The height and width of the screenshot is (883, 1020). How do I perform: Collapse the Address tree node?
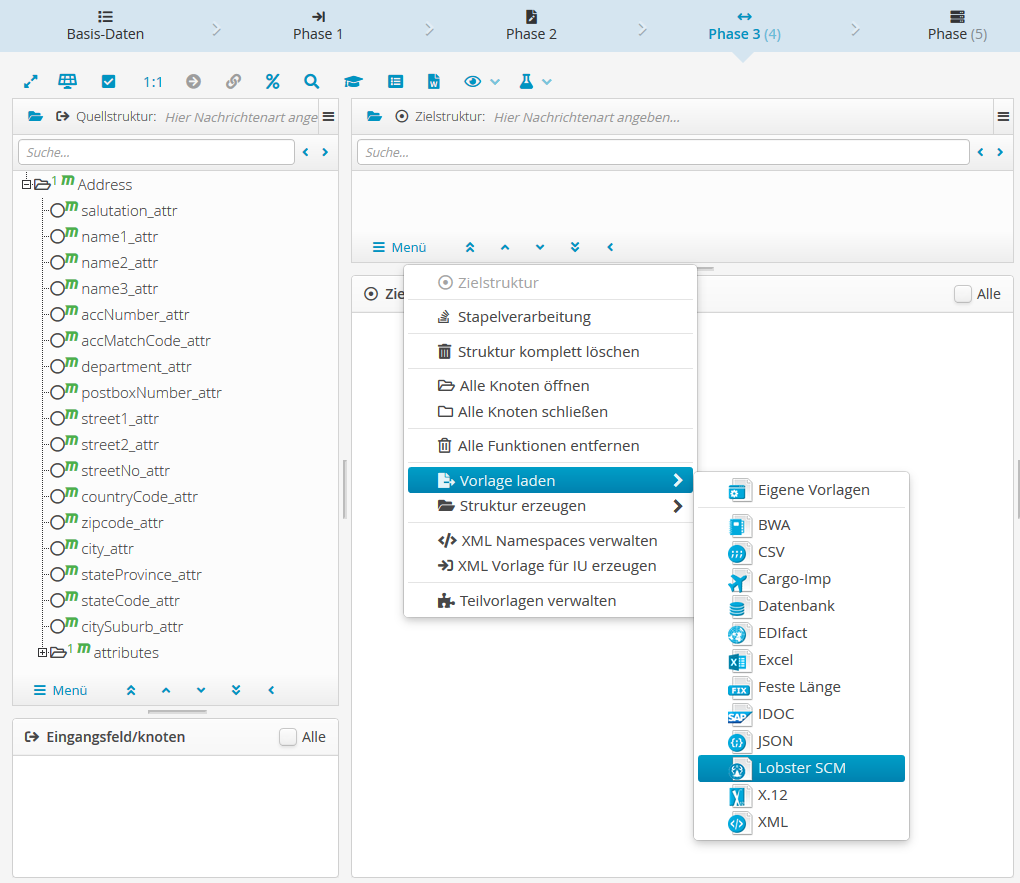[27, 184]
